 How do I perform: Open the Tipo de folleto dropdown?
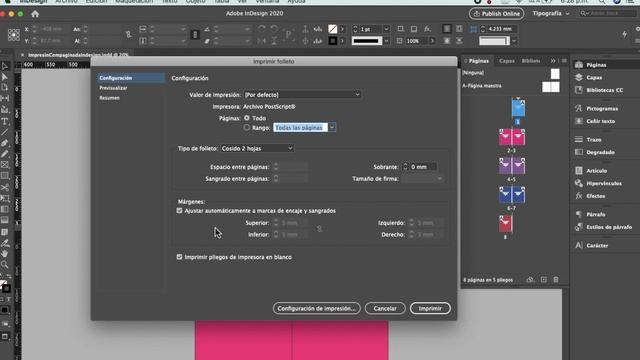pos(257,149)
